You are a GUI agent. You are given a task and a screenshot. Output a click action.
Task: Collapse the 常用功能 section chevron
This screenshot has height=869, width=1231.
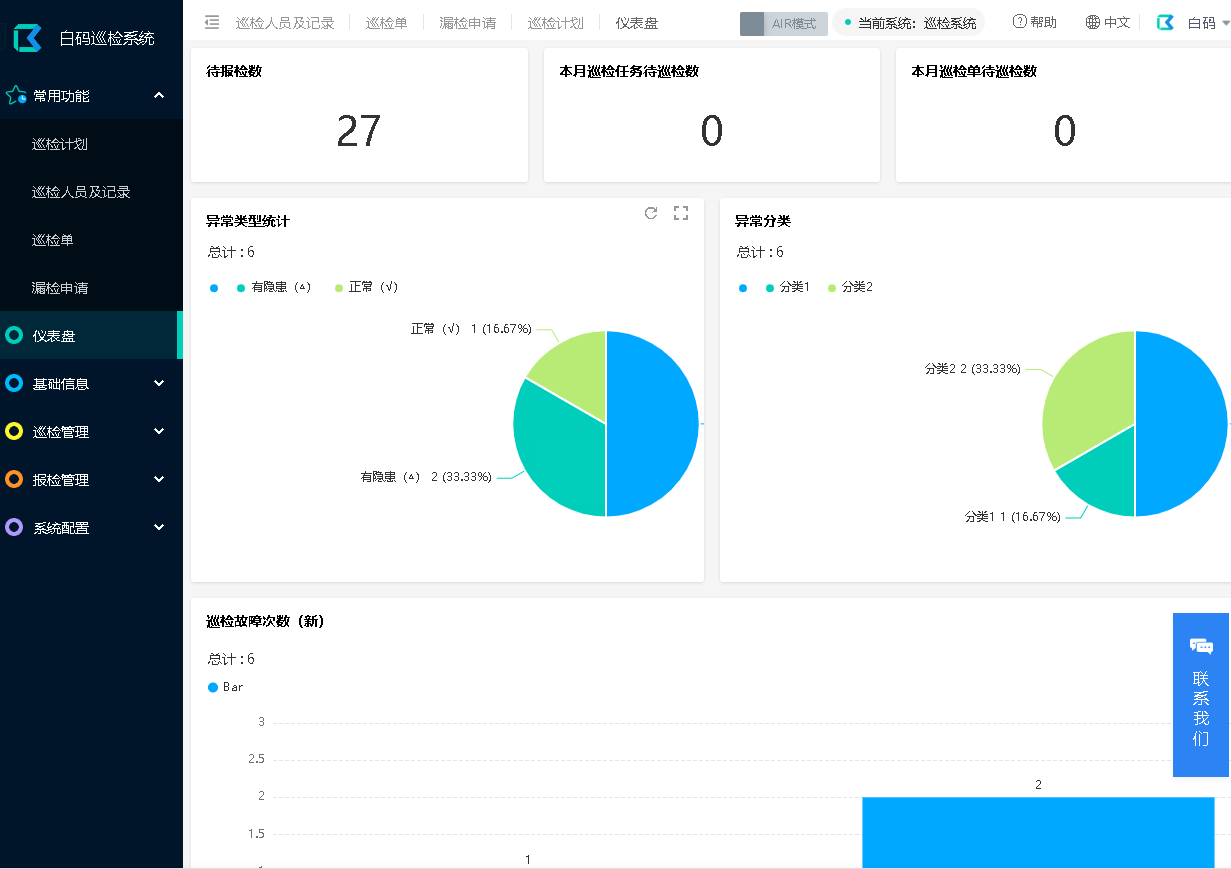click(159, 95)
